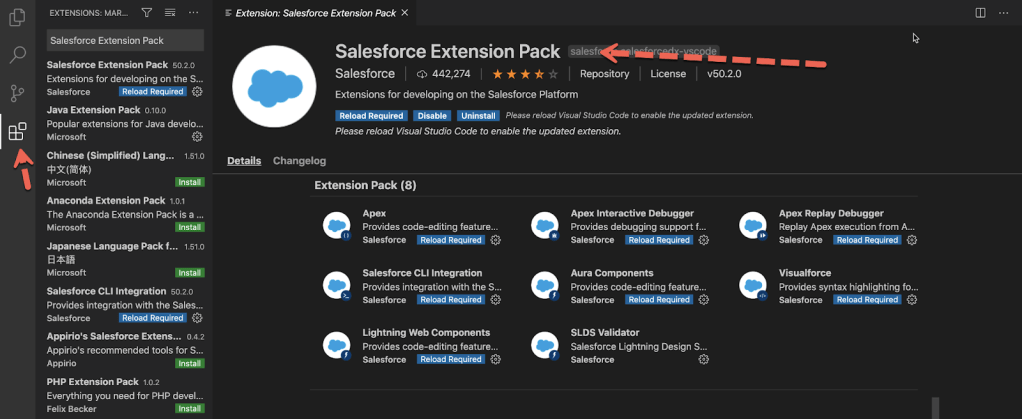Screen dimensions: 1022x419
Task: Switch to the Changelog tab
Action: pyautogui.click(x=299, y=161)
